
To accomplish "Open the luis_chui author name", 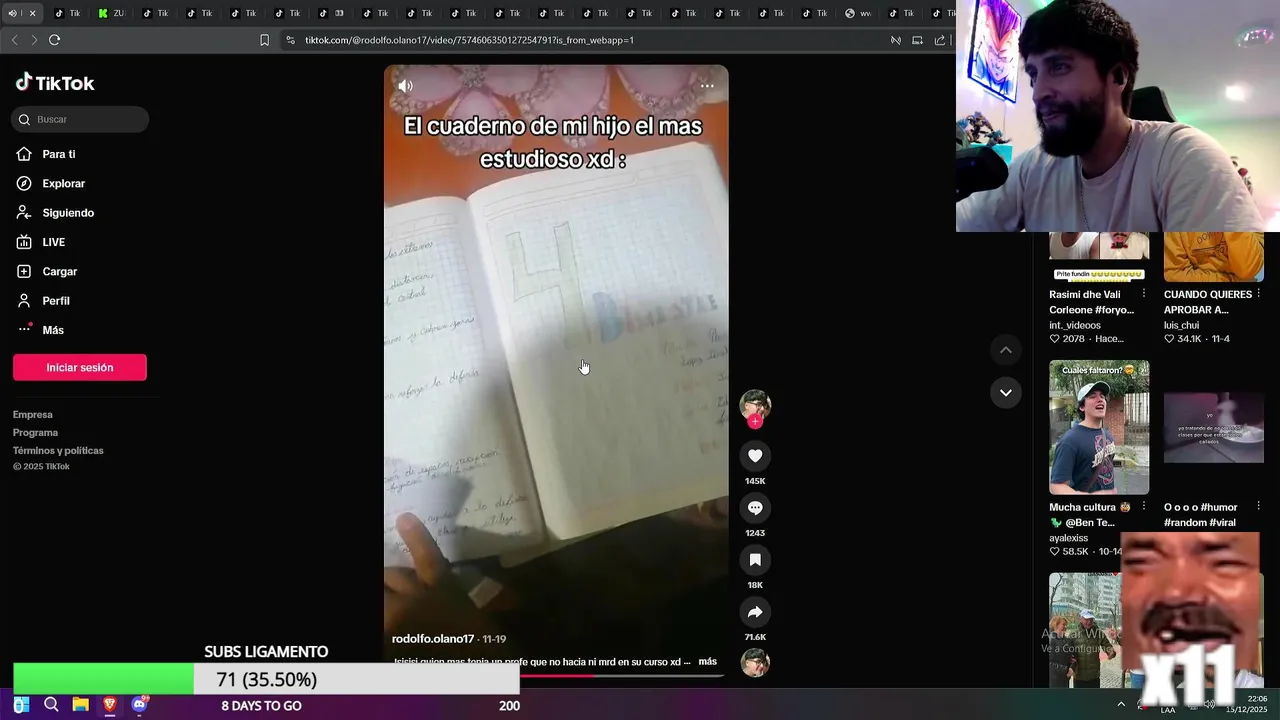I will (x=1181, y=325).
